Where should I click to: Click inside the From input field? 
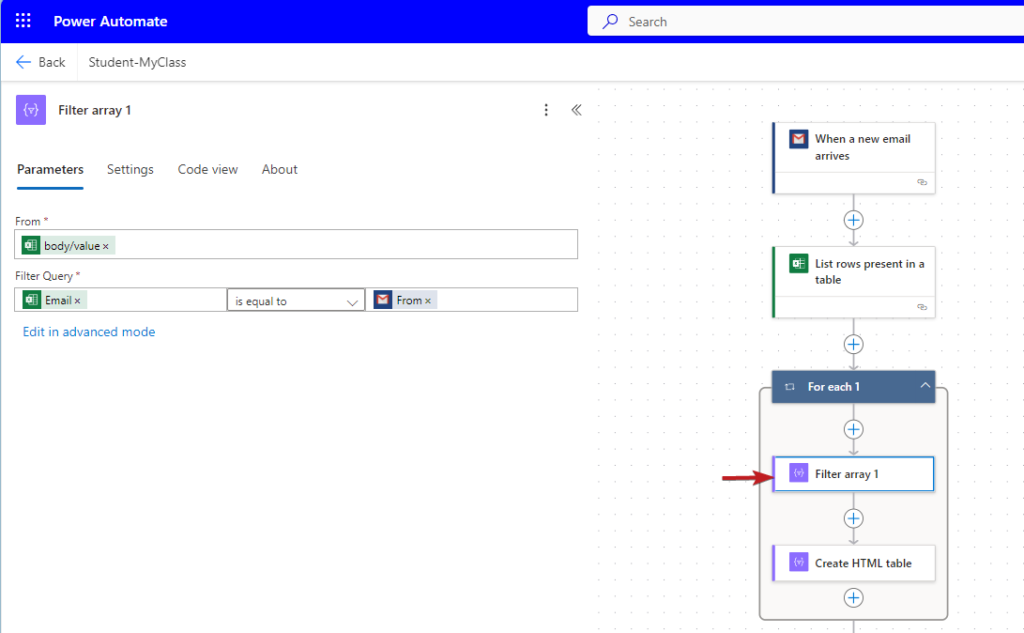pyautogui.click(x=296, y=244)
